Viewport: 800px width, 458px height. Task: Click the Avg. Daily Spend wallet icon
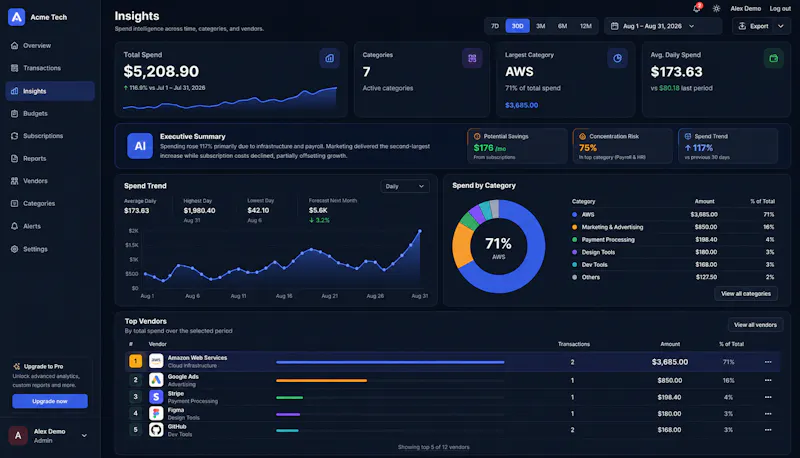click(773, 58)
